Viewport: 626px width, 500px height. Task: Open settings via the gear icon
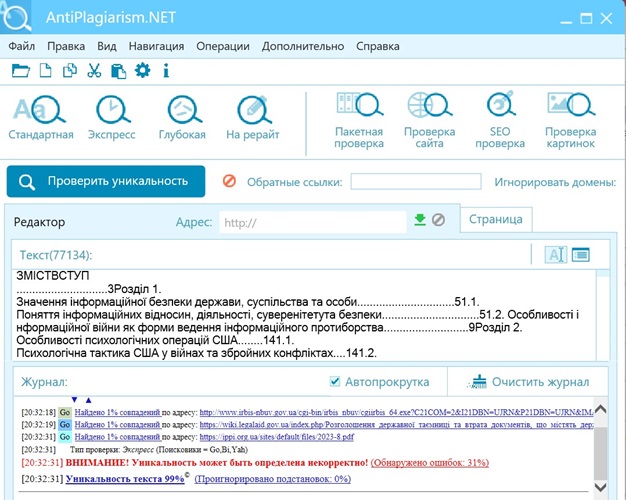pos(143,70)
